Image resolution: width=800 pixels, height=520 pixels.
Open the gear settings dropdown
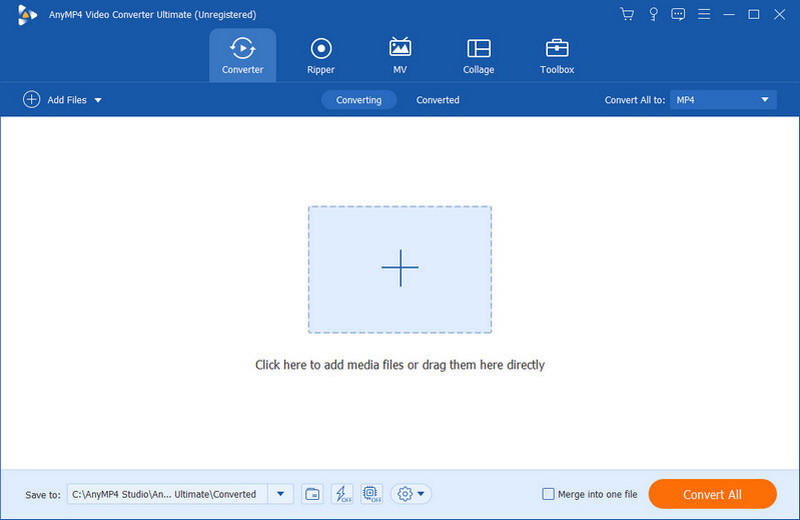[411, 494]
